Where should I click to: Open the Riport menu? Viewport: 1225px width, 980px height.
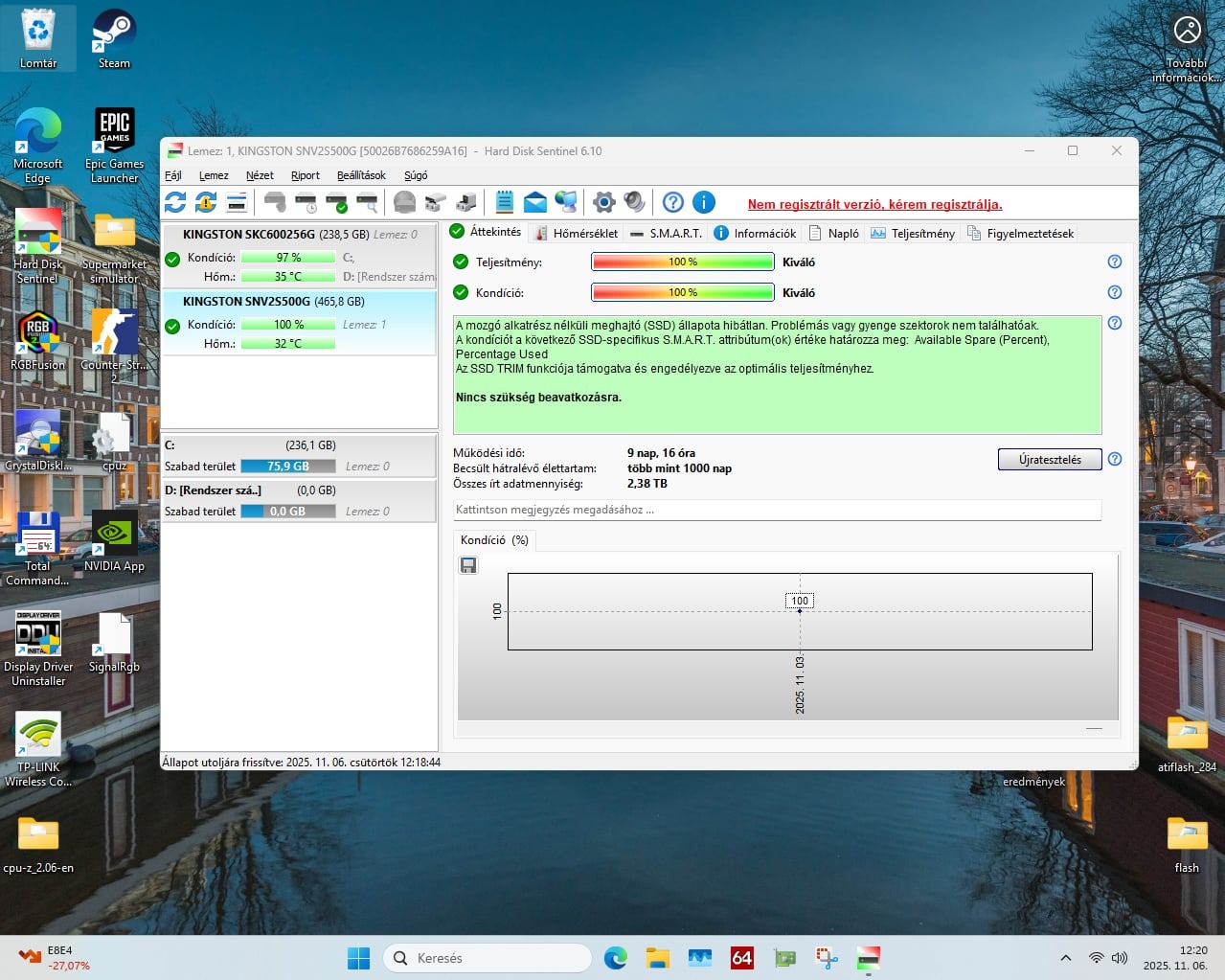click(306, 175)
